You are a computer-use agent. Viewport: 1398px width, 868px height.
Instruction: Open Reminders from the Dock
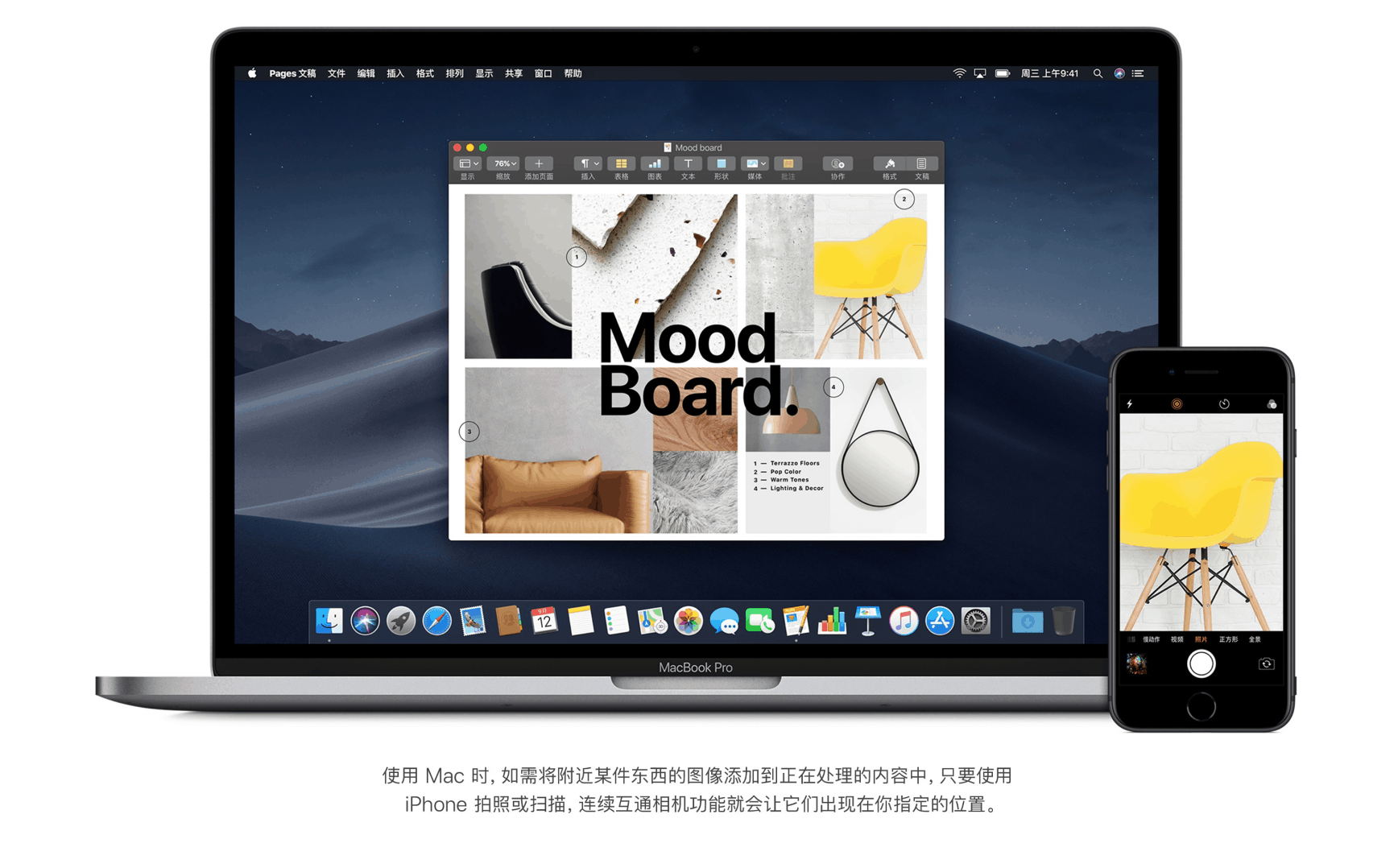tap(616, 621)
